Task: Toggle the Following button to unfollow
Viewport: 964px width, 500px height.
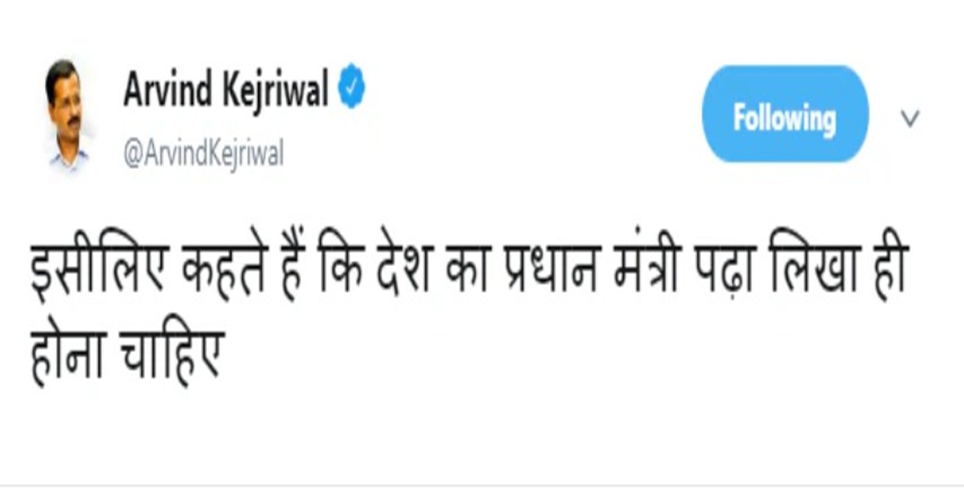Action: click(785, 114)
